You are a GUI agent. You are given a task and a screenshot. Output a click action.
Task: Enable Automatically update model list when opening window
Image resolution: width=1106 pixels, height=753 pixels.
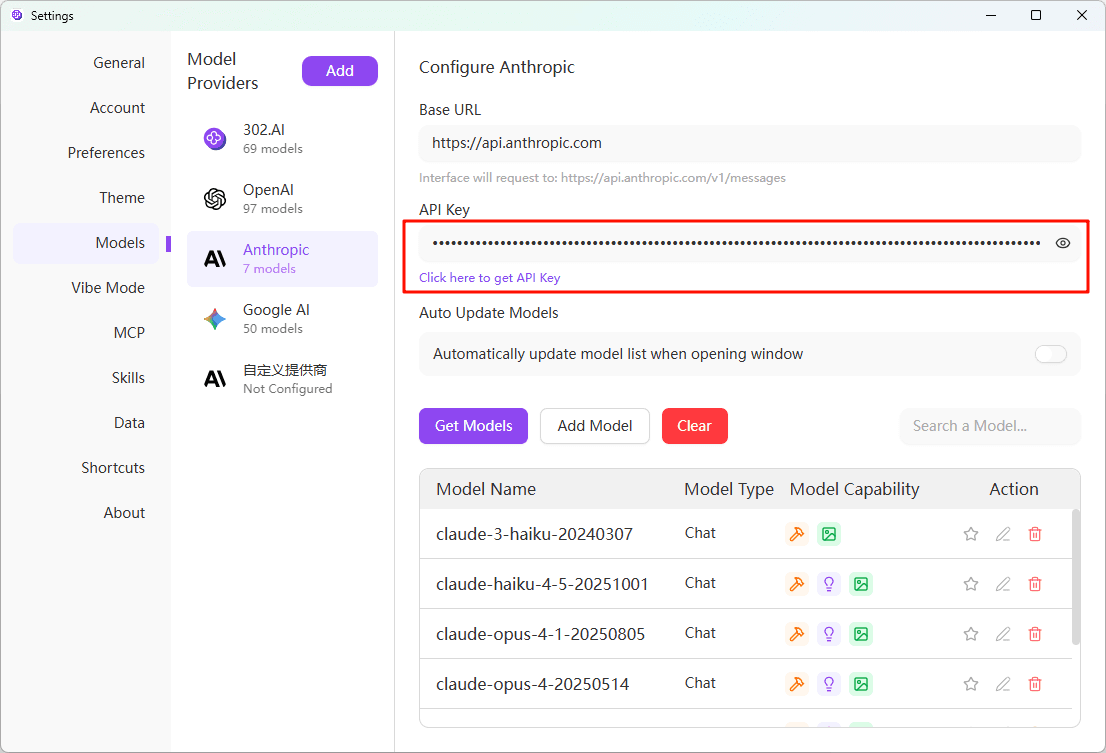click(1051, 354)
